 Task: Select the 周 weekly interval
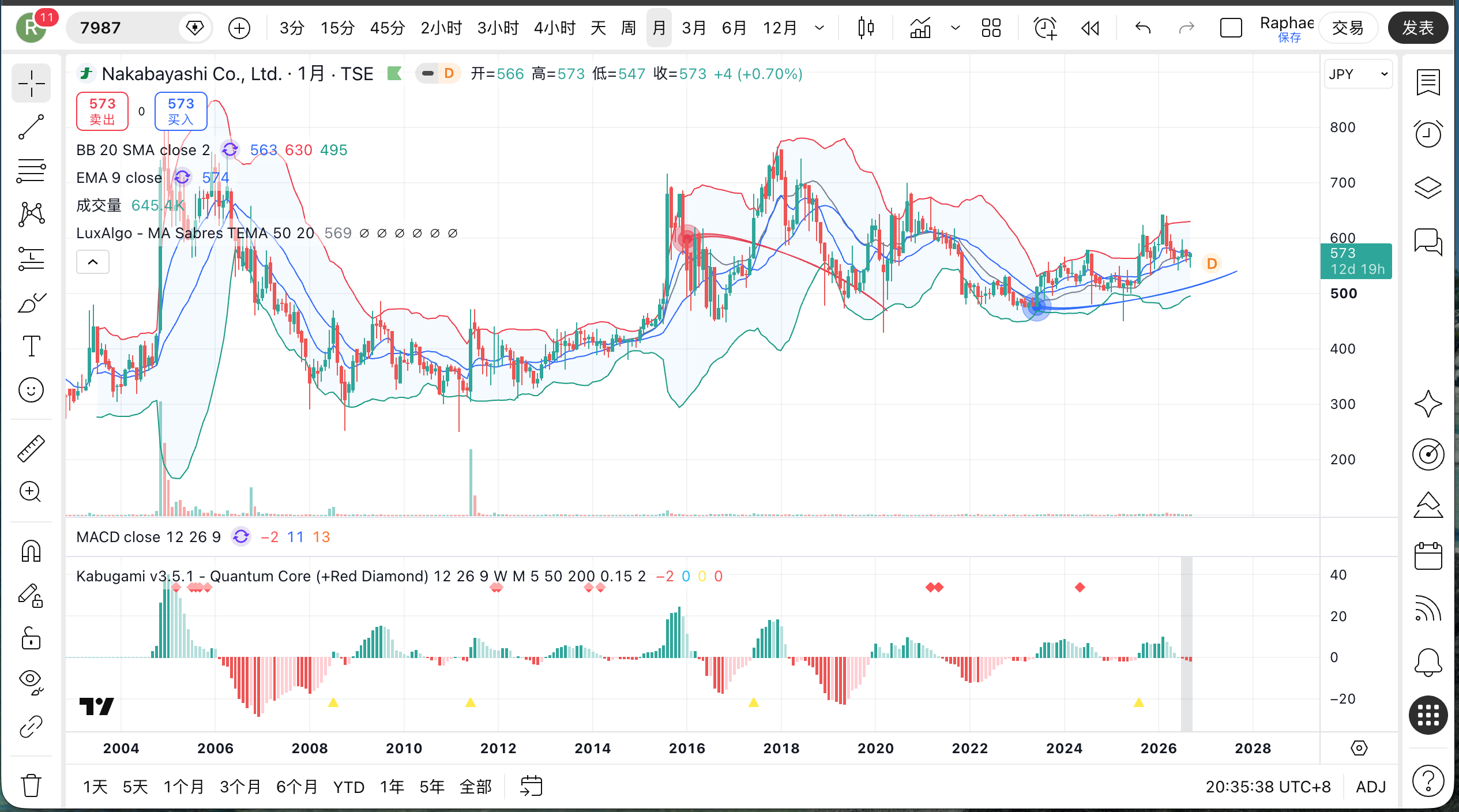(x=629, y=28)
